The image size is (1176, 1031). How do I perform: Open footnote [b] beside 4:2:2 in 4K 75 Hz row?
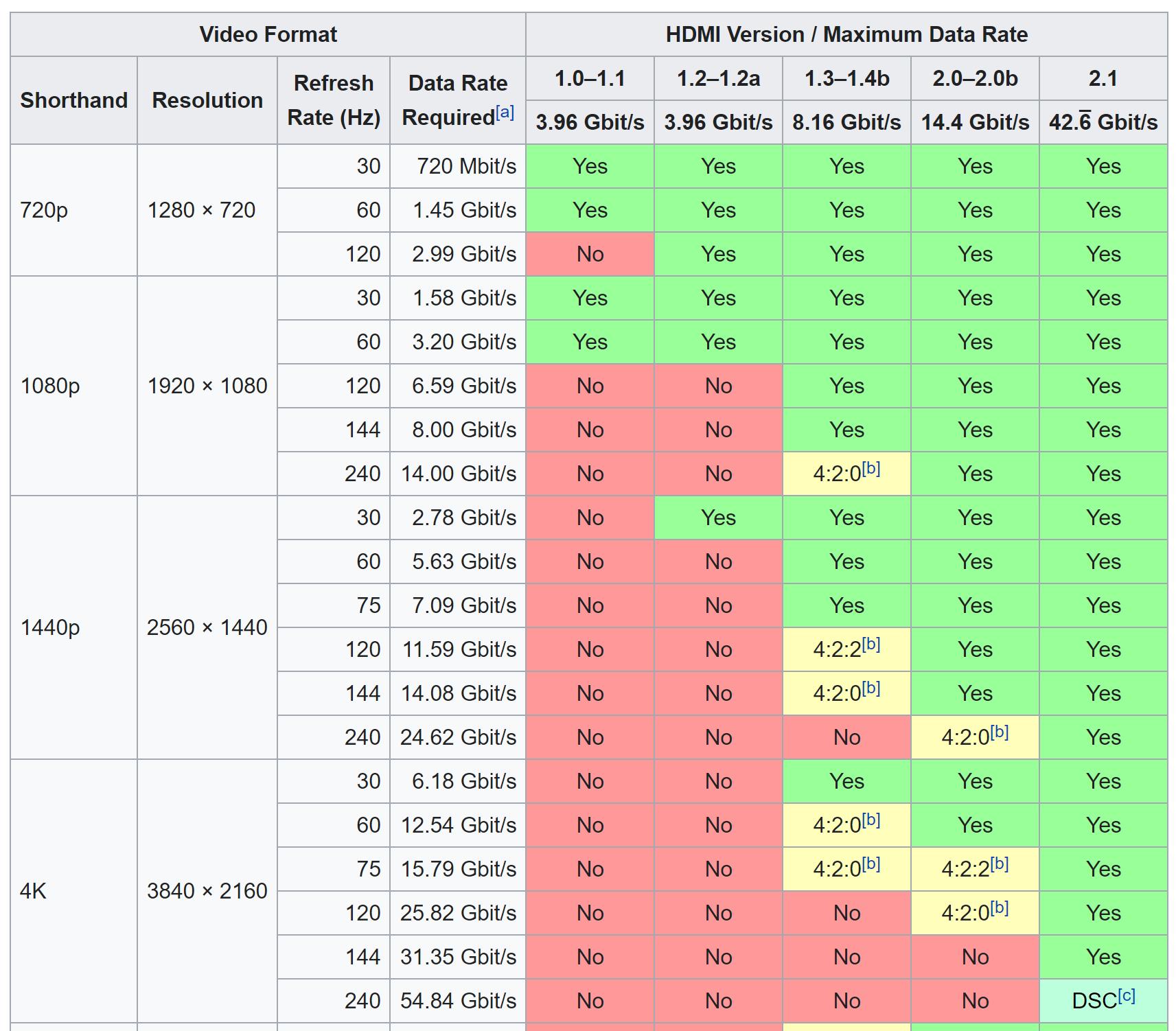(999, 864)
